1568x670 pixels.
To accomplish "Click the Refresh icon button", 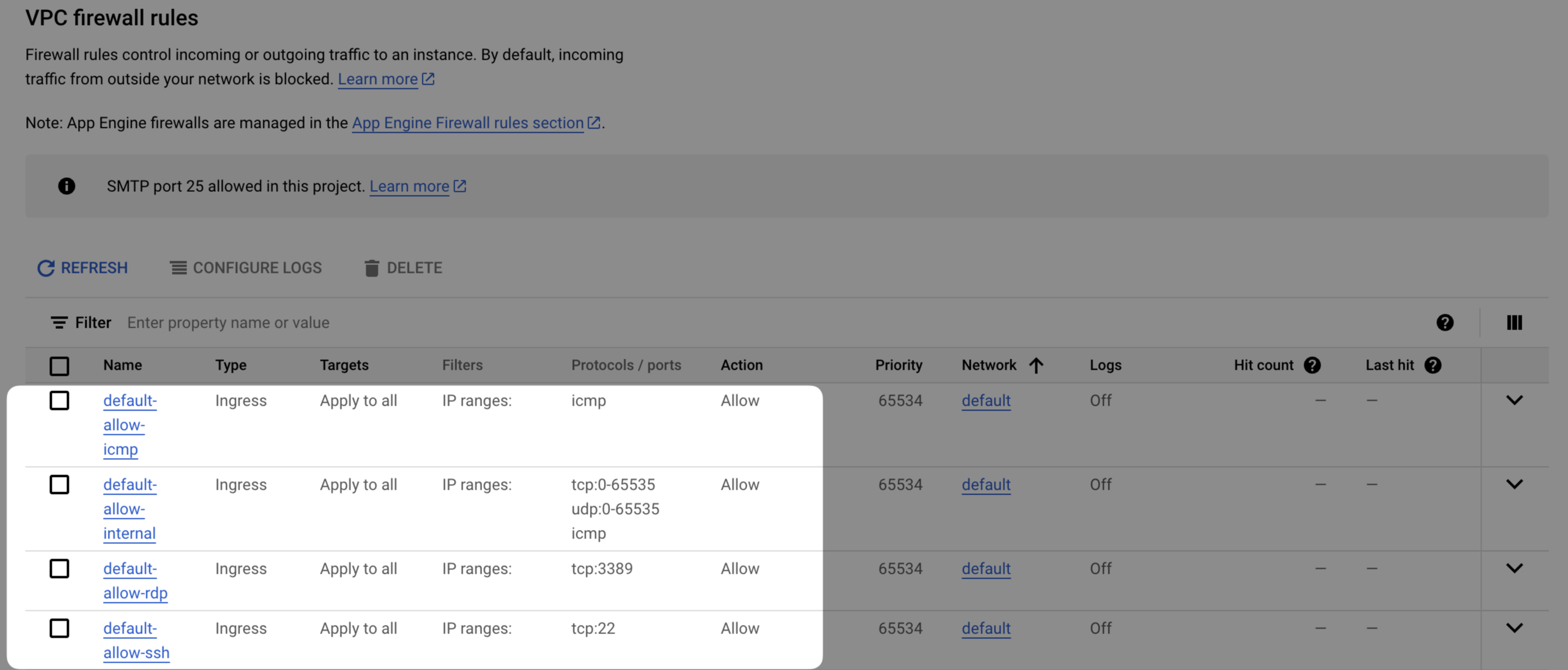I will point(46,268).
